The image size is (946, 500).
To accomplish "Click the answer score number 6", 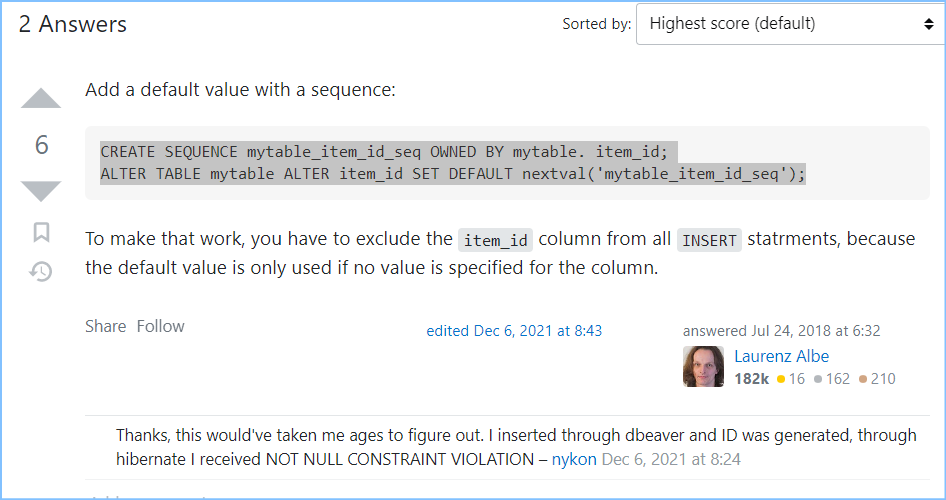I will pyautogui.click(x=41, y=145).
